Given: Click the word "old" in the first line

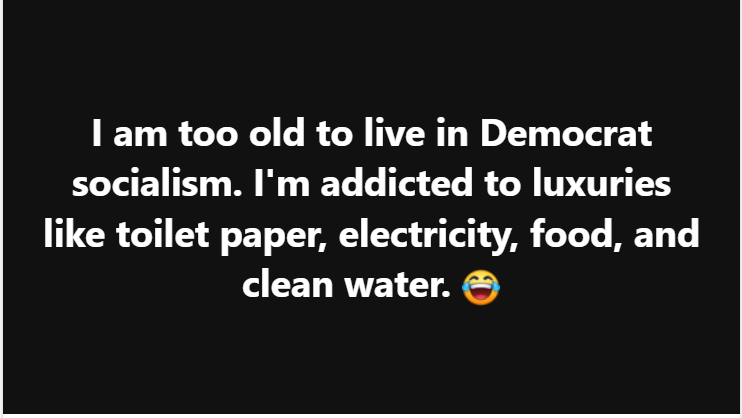Looking at the screenshot, I should 277,133.
